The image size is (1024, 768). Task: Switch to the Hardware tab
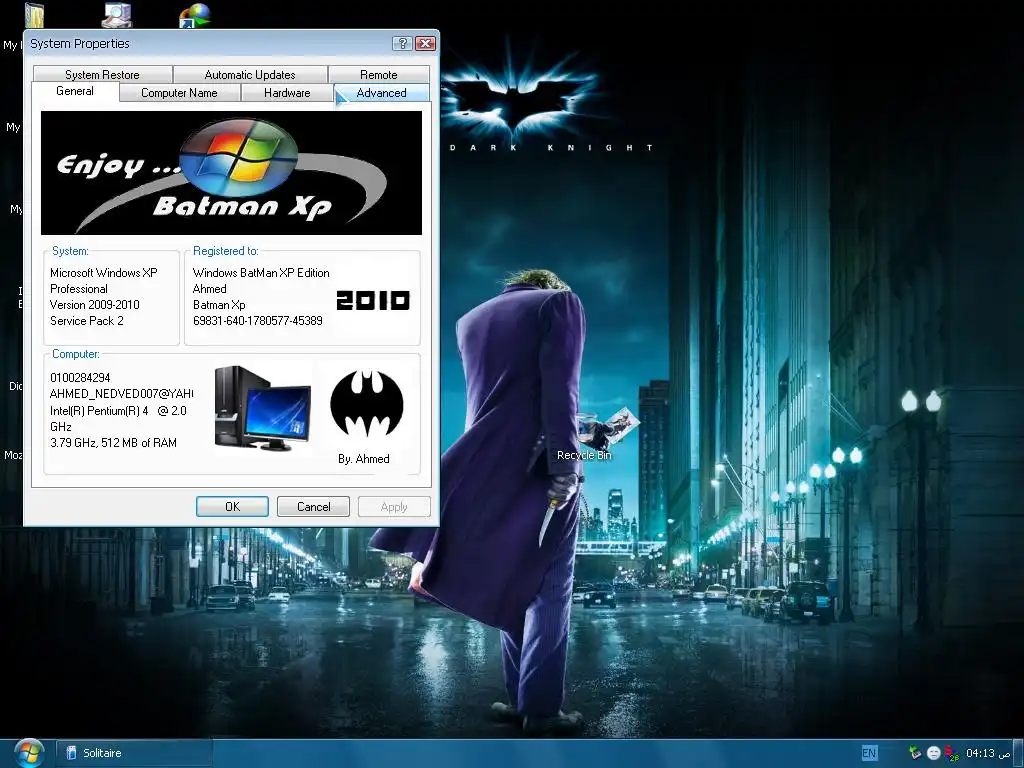tap(287, 93)
